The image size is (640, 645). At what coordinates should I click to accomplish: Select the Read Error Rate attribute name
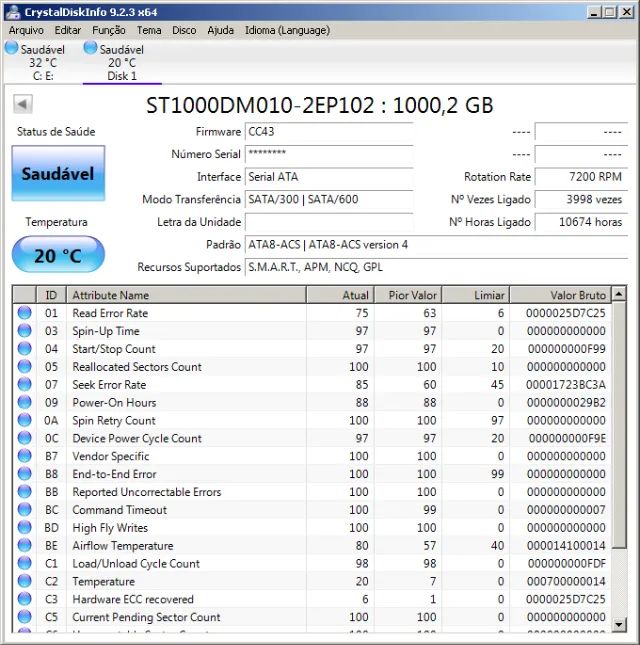coord(110,313)
